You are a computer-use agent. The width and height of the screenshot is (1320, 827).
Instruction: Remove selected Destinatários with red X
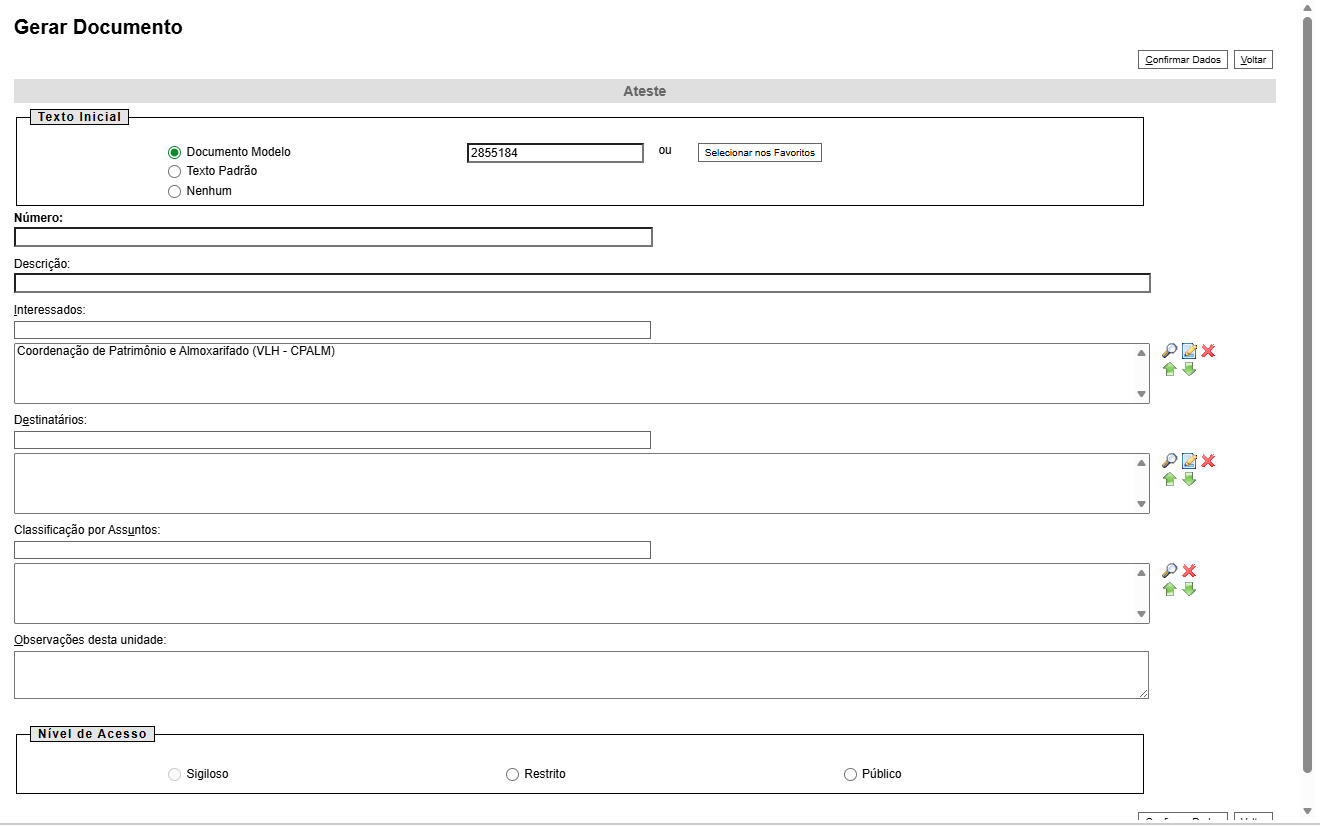coord(1208,461)
